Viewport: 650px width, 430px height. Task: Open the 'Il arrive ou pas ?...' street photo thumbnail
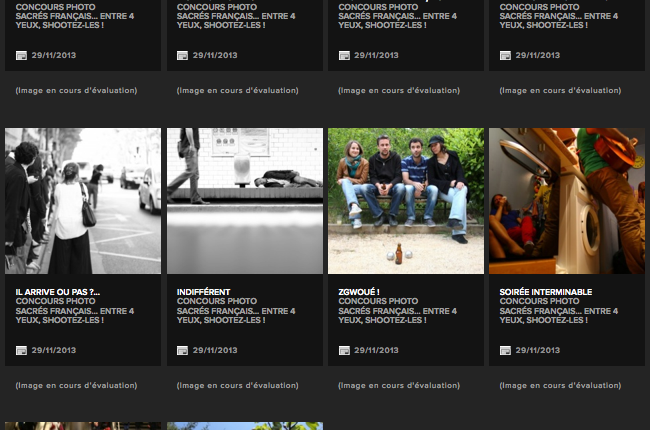click(x=83, y=201)
